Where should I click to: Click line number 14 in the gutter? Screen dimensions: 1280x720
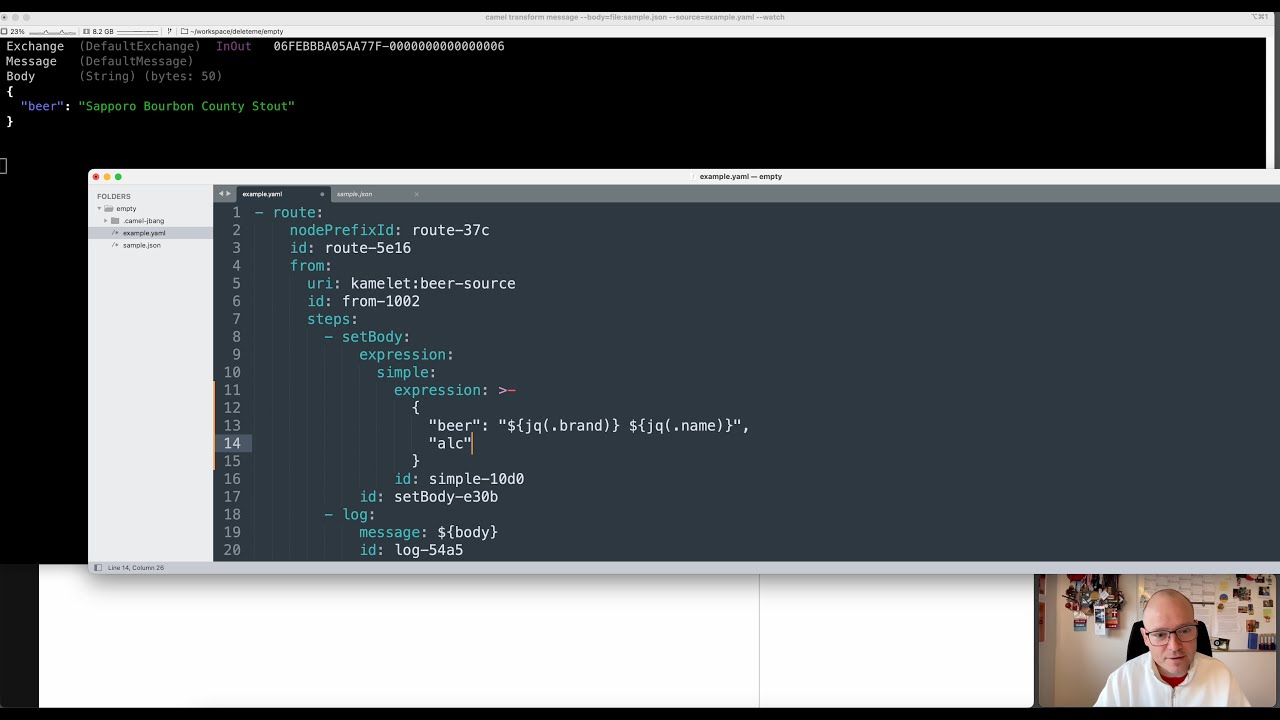click(x=232, y=443)
